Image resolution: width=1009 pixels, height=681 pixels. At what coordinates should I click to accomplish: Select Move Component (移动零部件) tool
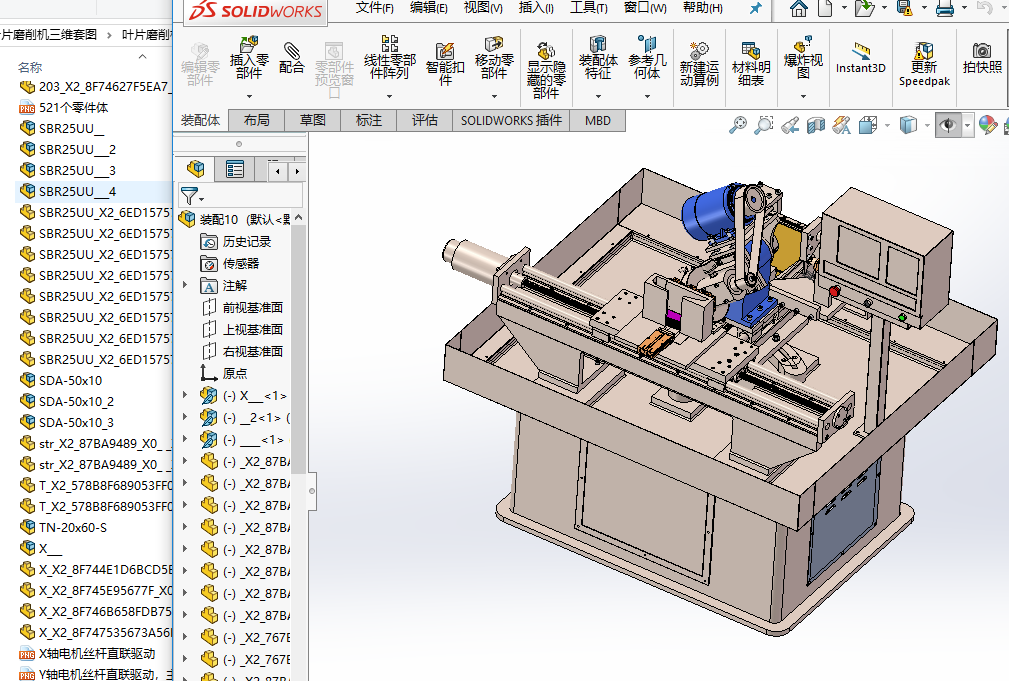(494, 58)
